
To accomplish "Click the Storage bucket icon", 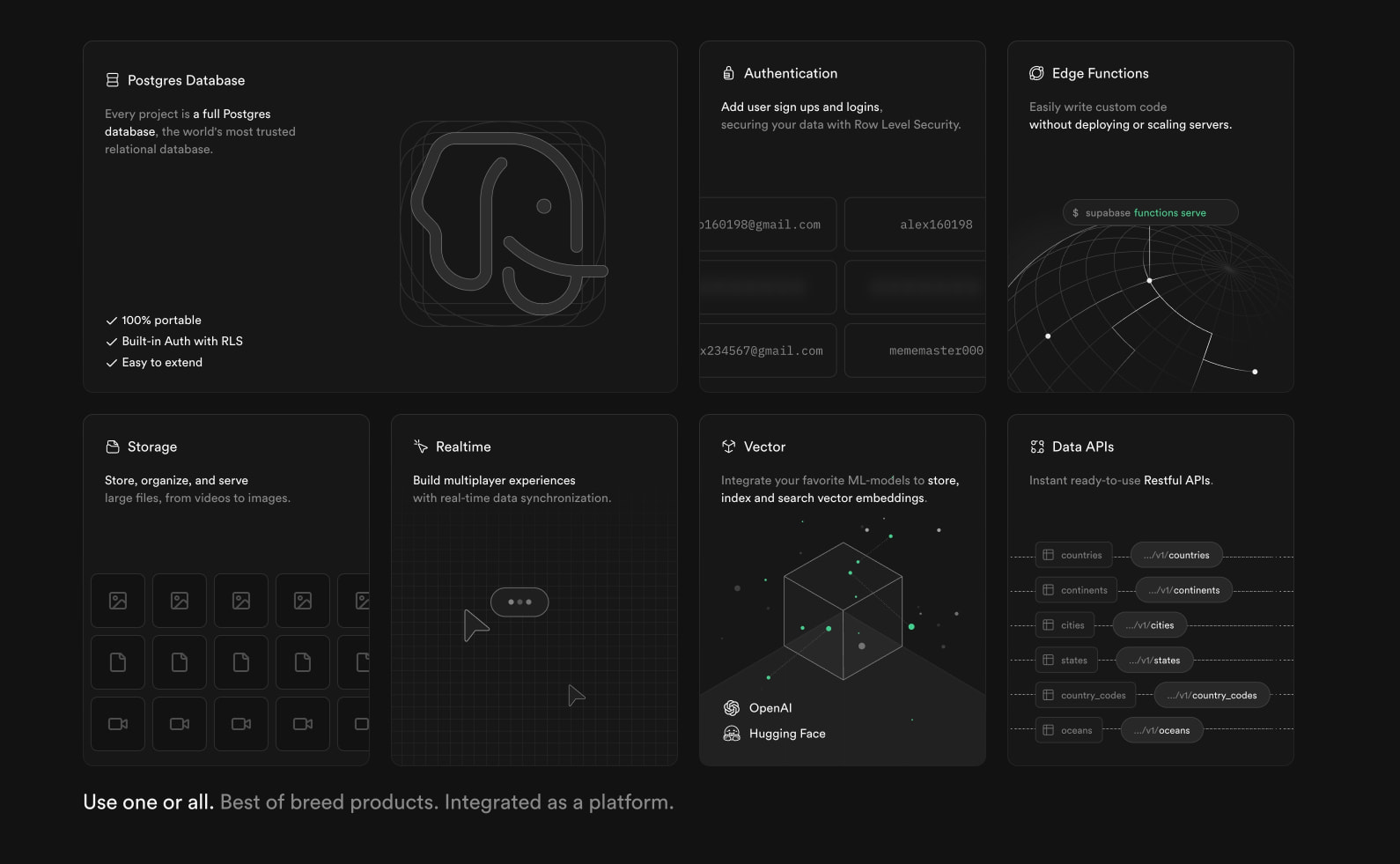I will pos(113,447).
